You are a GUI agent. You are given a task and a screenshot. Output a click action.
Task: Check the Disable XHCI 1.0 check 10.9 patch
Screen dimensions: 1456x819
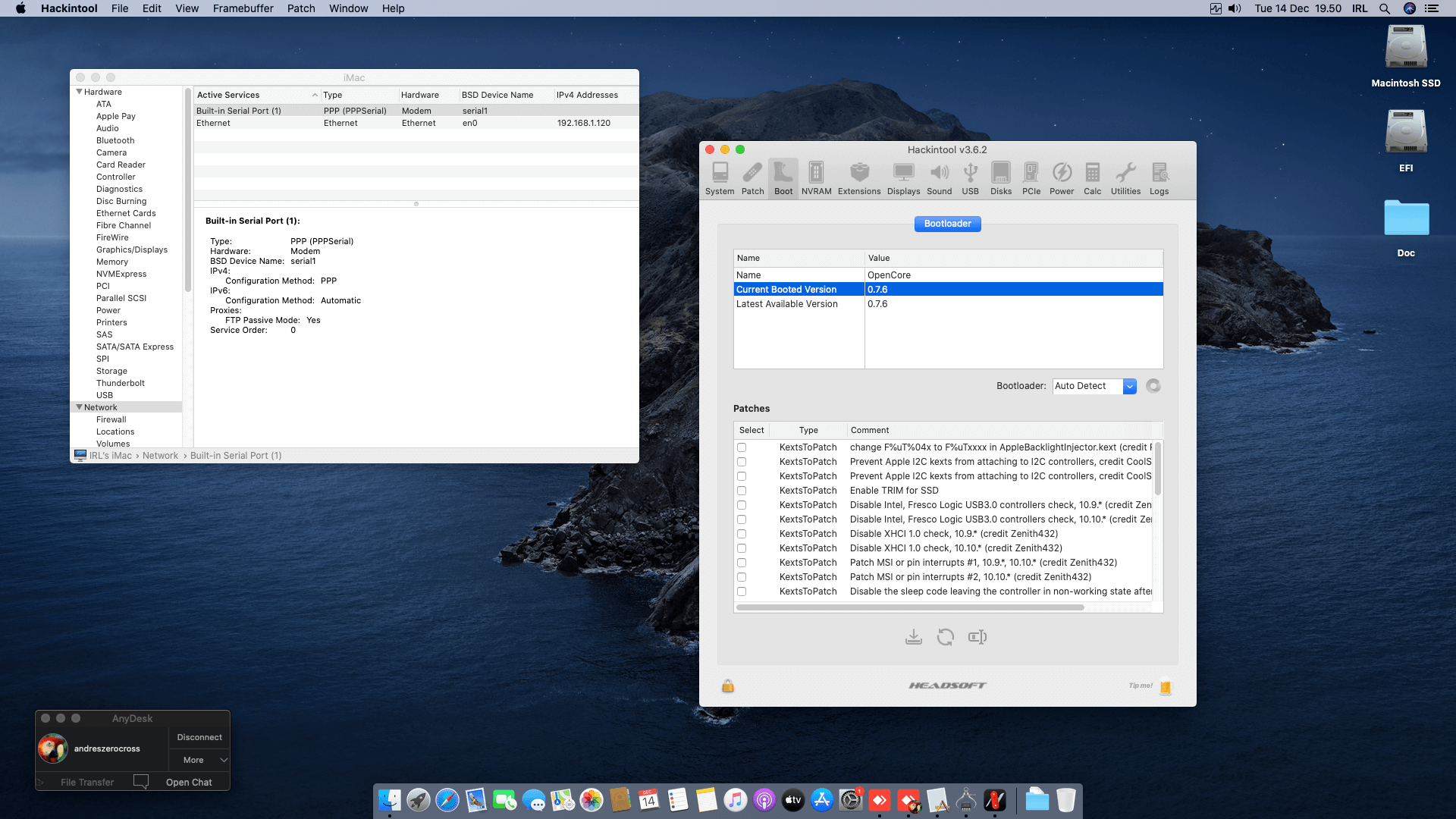point(741,533)
